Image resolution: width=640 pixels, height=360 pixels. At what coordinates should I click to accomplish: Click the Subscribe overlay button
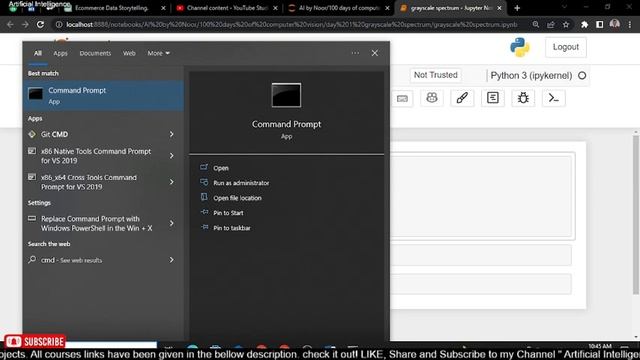pos(35,341)
